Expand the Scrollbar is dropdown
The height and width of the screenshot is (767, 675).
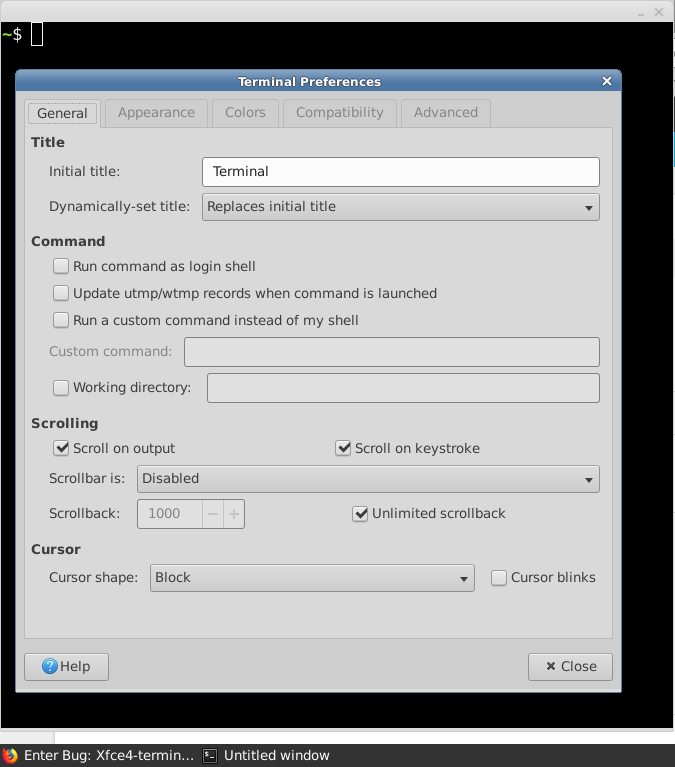(x=367, y=479)
